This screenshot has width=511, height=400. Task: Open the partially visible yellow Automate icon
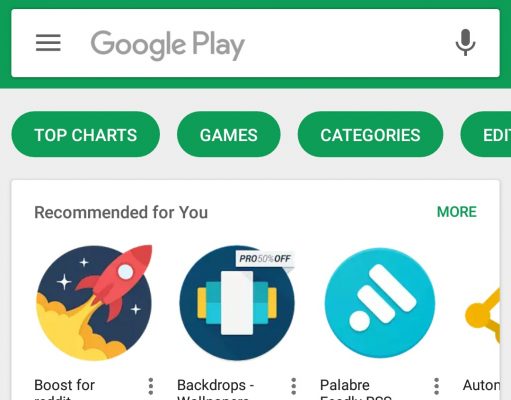pyautogui.click(x=482, y=315)
